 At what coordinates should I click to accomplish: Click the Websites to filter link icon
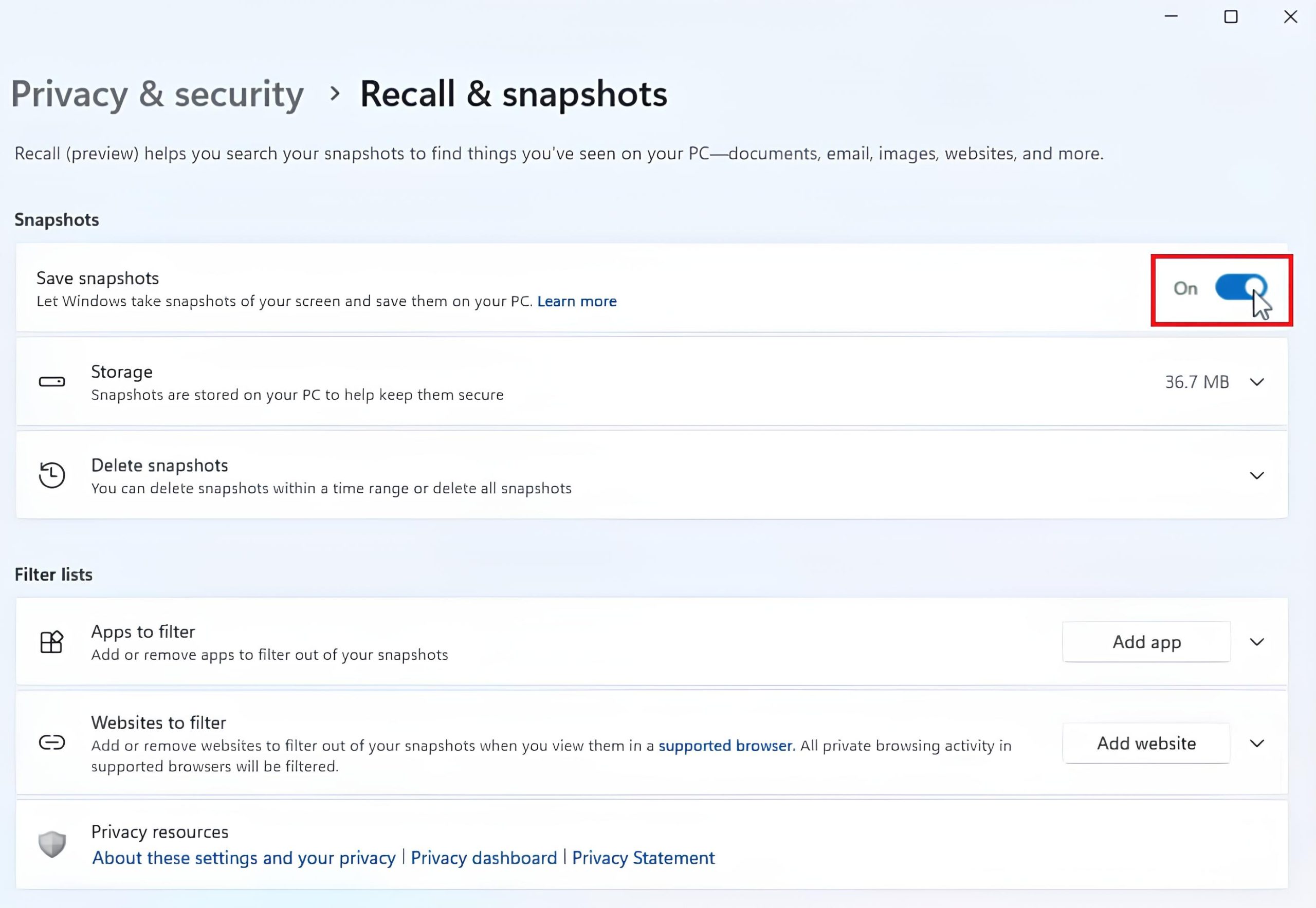click(x=52, y=743)
